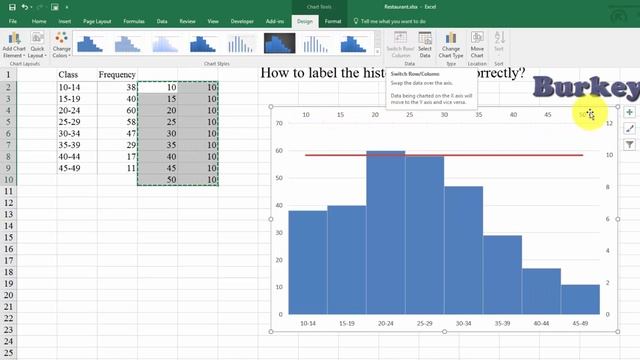Click the Change Chart Type button
The image size is (640, 360).
click(451, 45)
